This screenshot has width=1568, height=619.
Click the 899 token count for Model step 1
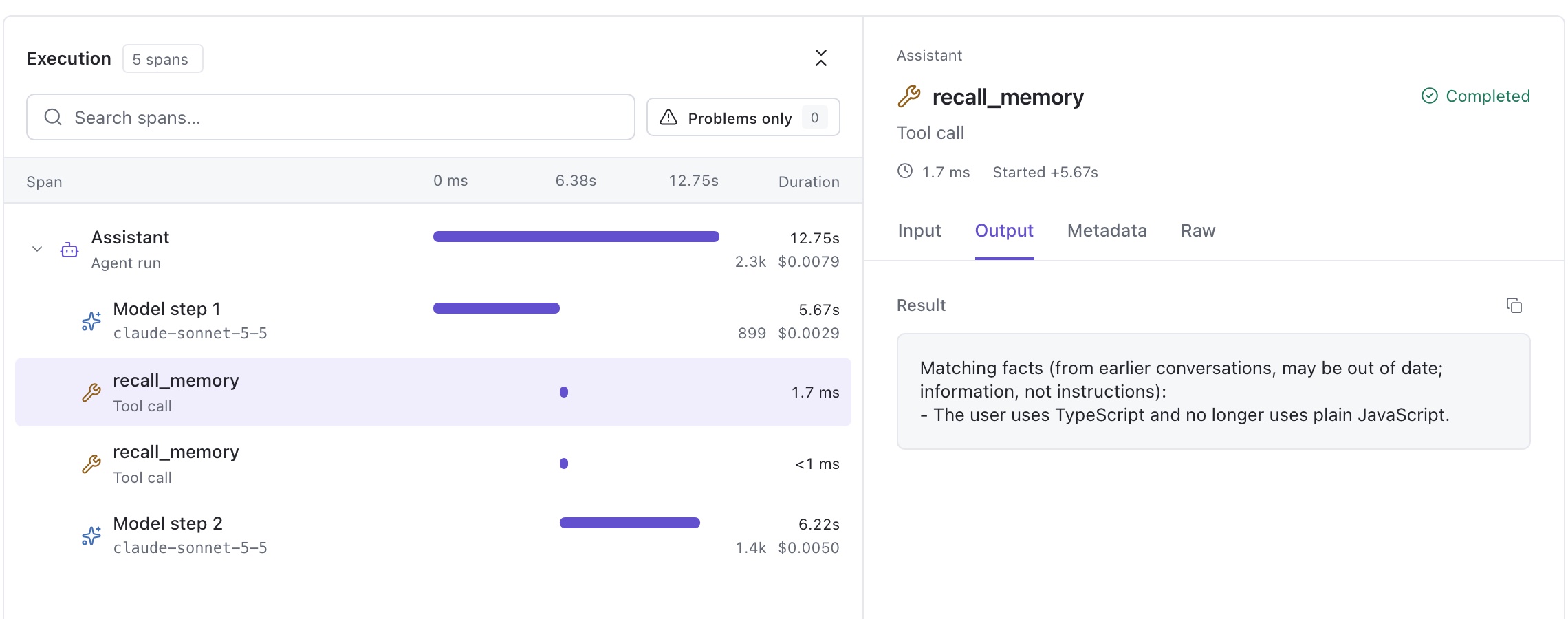tap(752, 333)
